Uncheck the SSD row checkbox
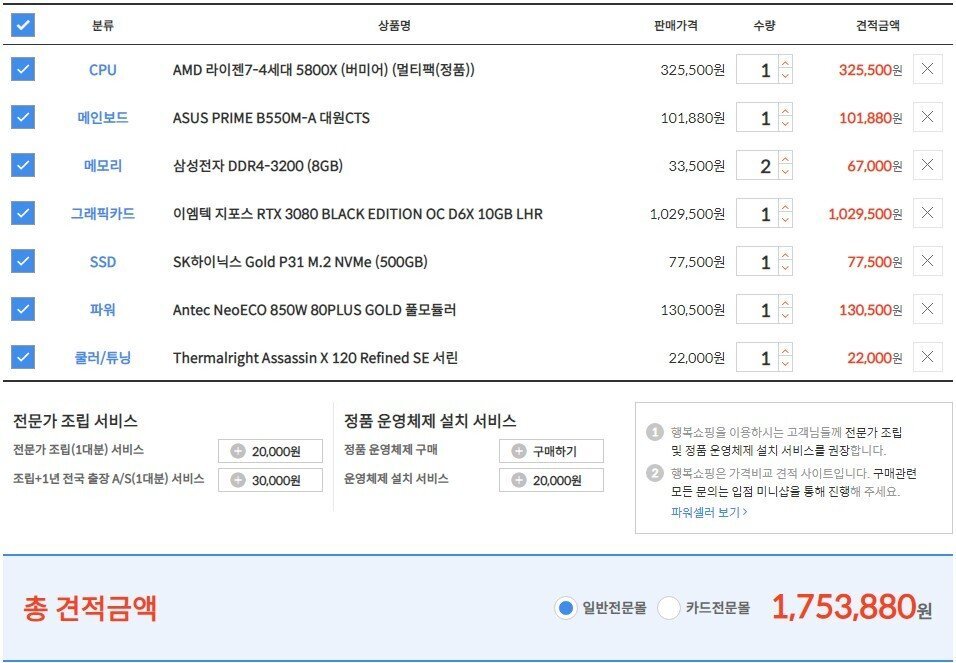956x663 pixels. pos(23,261)
